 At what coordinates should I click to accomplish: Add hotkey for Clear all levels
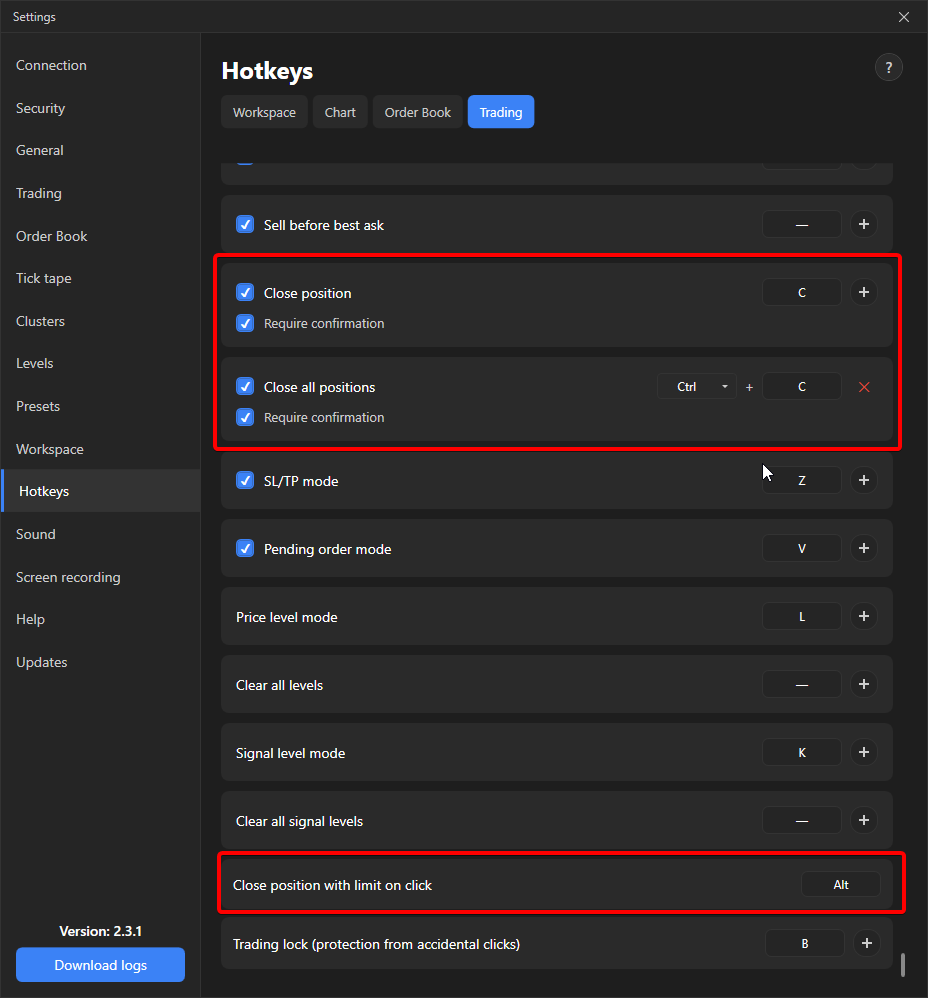point(864,684)
